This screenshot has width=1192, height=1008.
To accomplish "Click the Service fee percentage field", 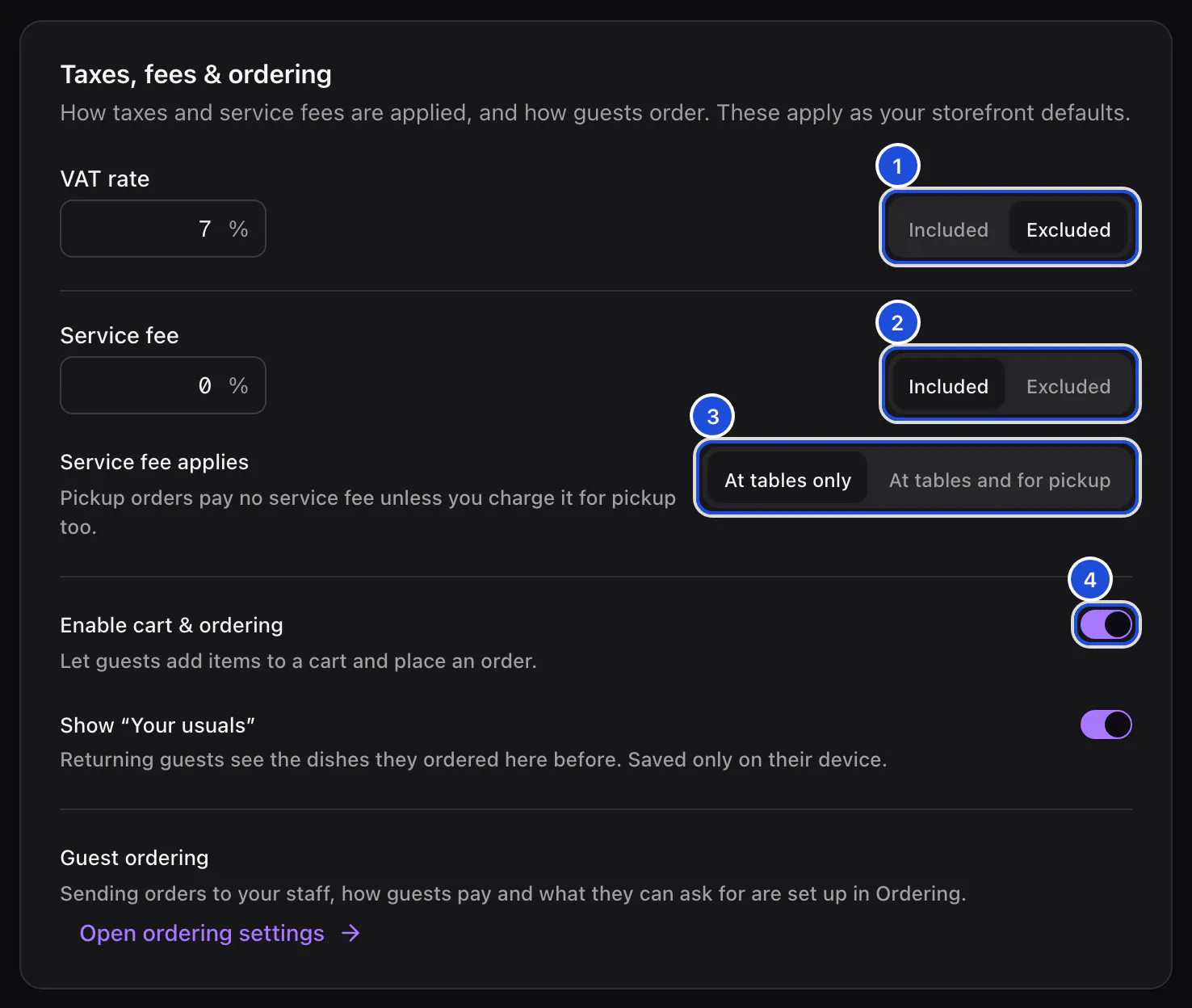I will click(163, 385).
